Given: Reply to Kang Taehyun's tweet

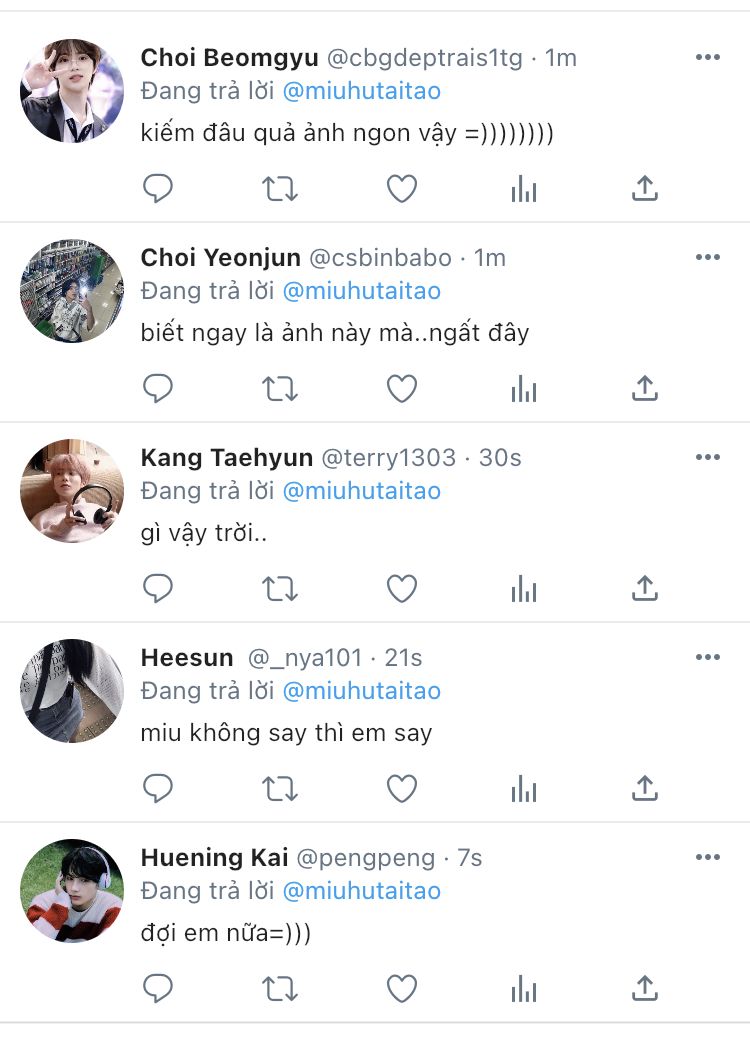Looking at the screenshot, I should pos(158,588).
